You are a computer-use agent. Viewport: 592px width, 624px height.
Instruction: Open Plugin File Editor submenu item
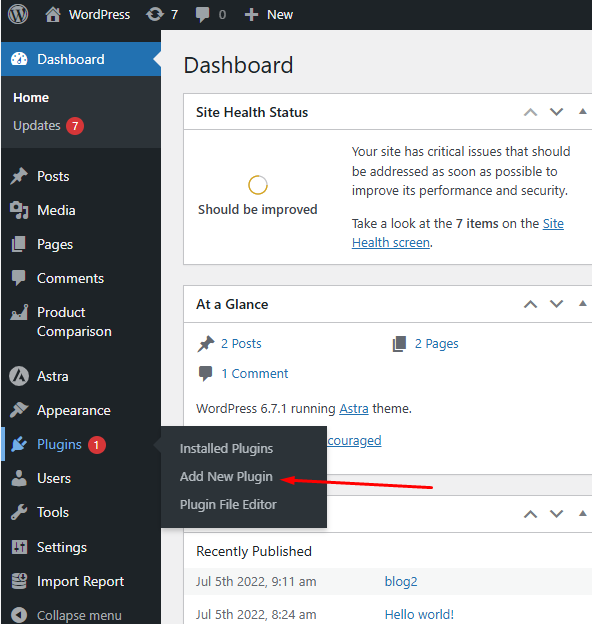[x=228, y=505]
